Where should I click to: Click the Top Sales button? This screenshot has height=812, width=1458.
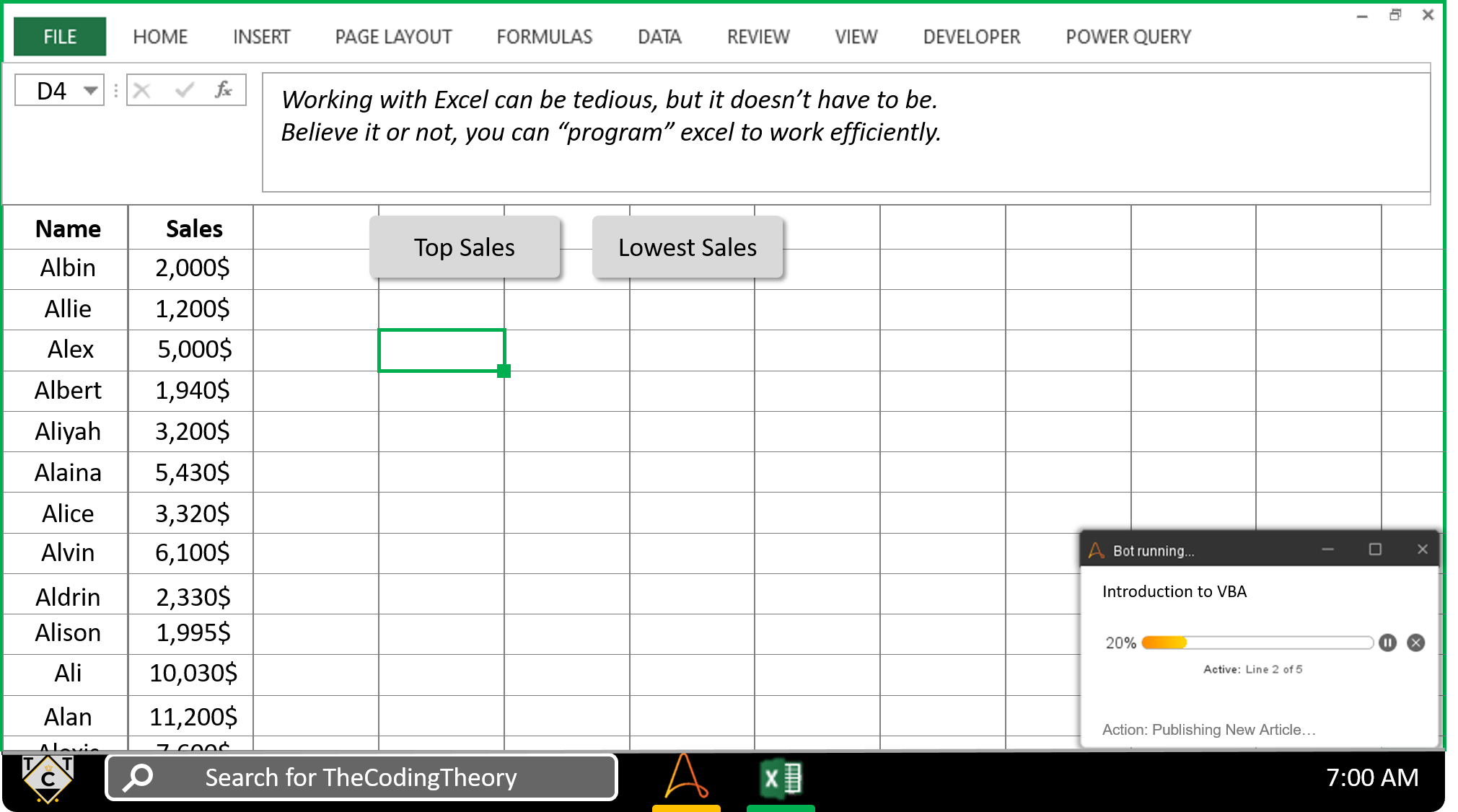click(465, 247)
